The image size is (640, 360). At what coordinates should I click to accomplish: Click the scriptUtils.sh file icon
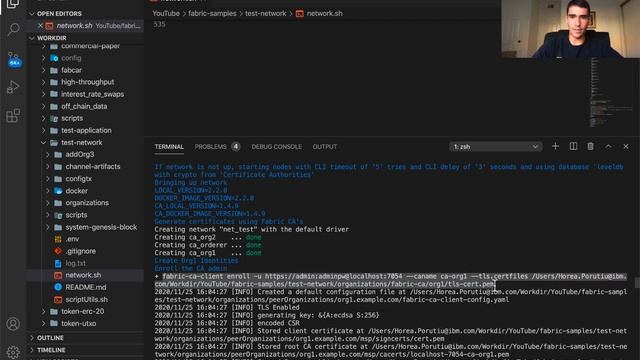tap(58, 299)
